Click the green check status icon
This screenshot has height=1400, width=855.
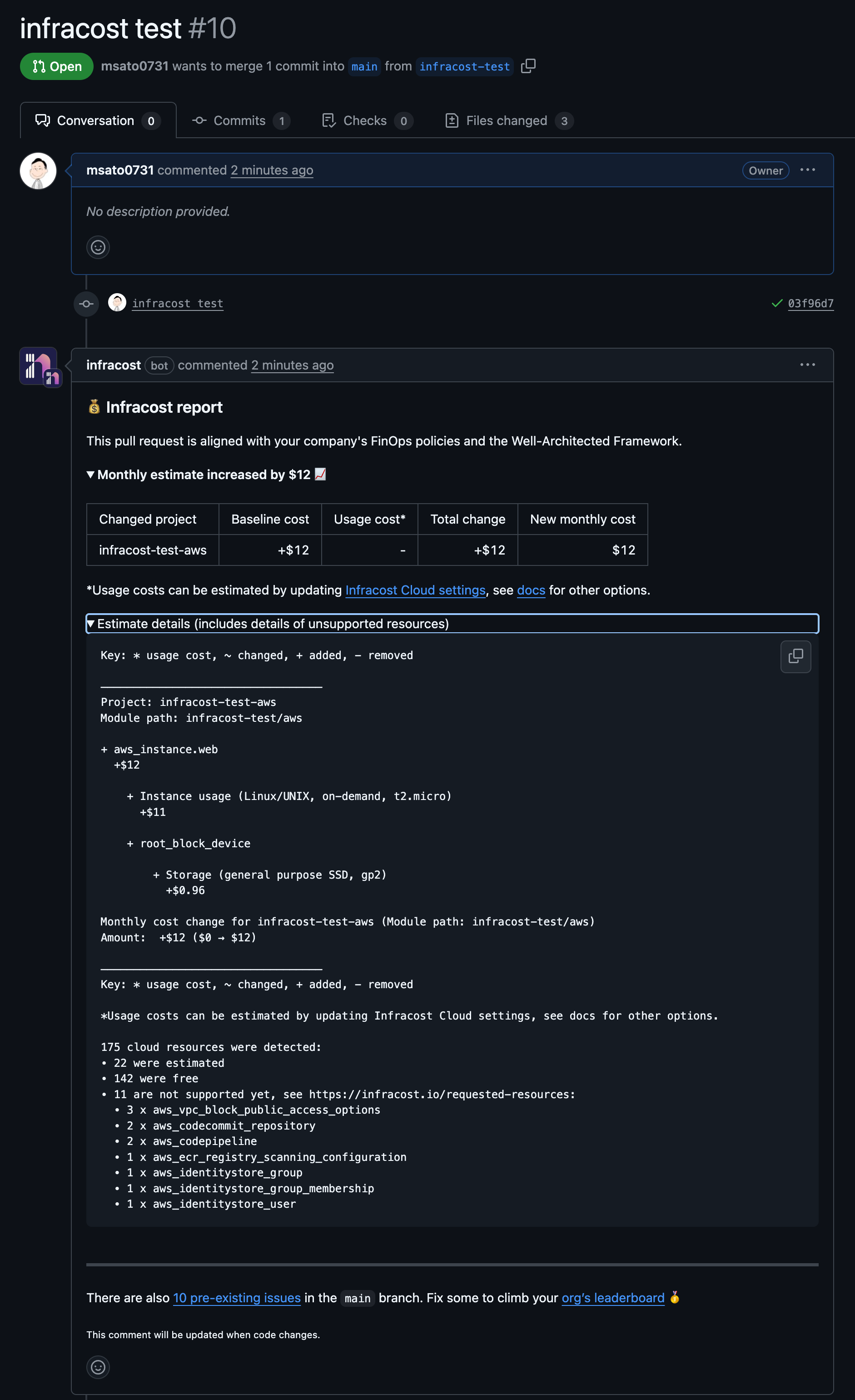coord(777,304)
